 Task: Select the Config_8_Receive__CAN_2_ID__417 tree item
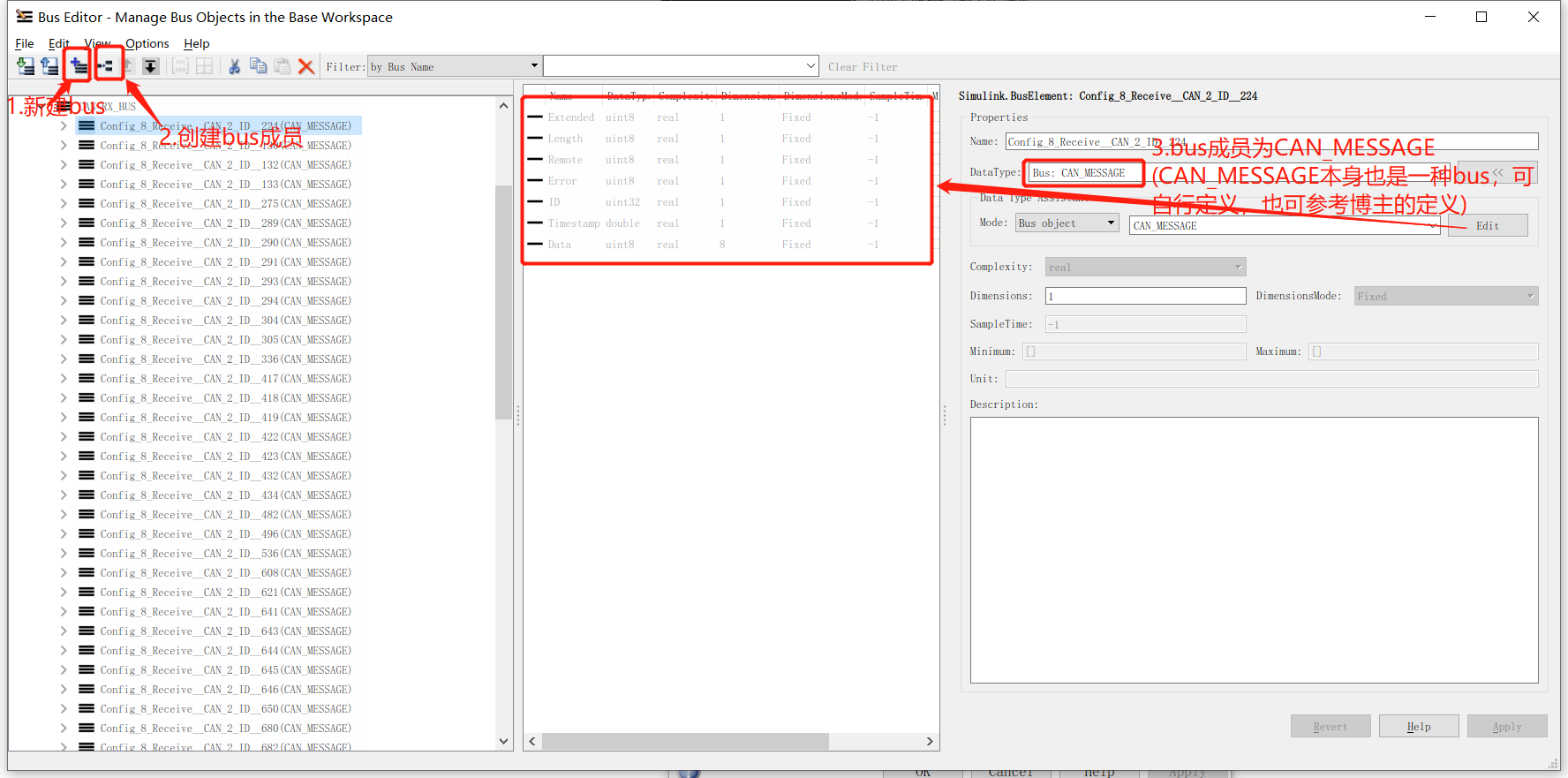(x=225, y=379)
